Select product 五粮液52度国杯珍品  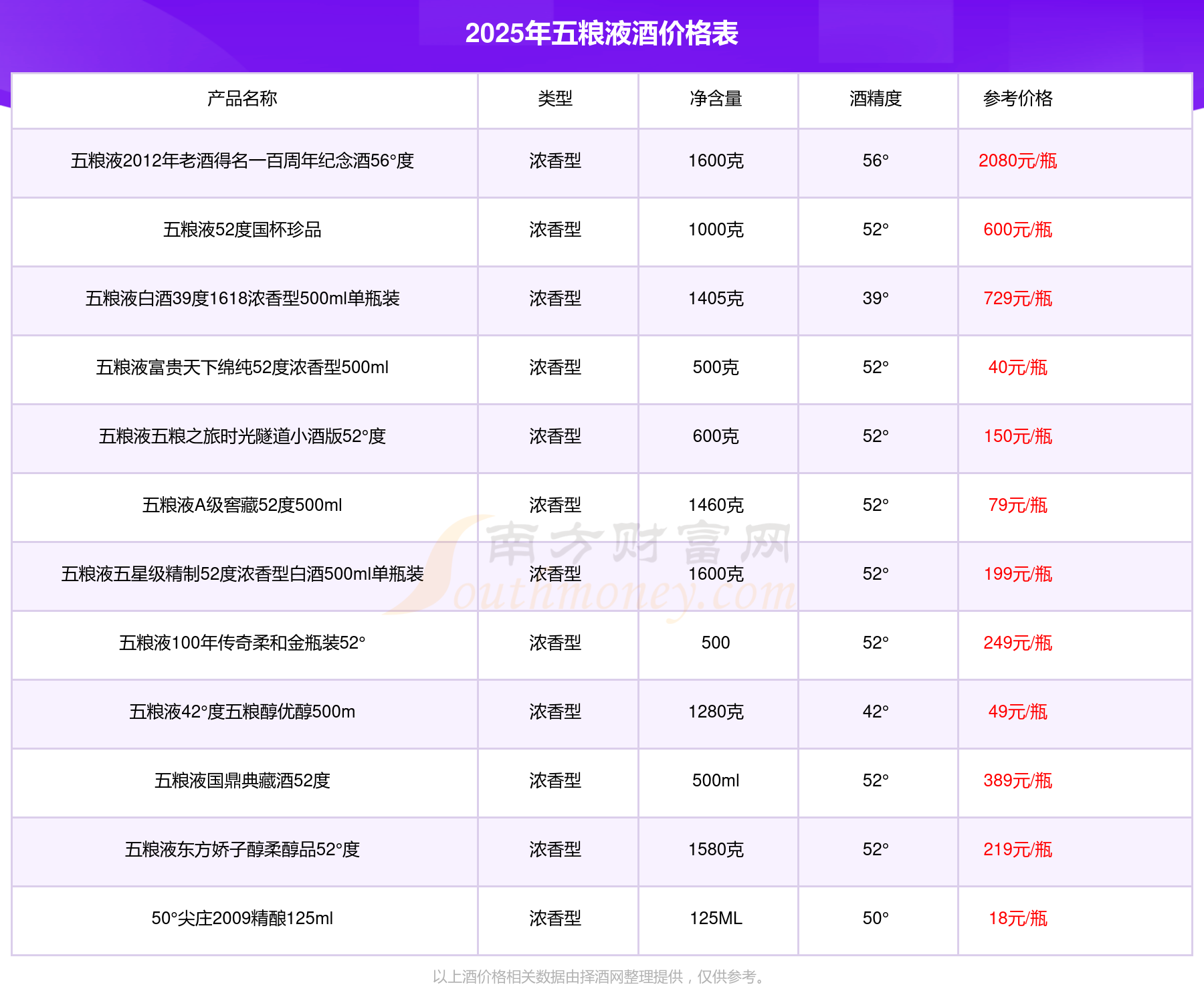click(x=242, y=230)
